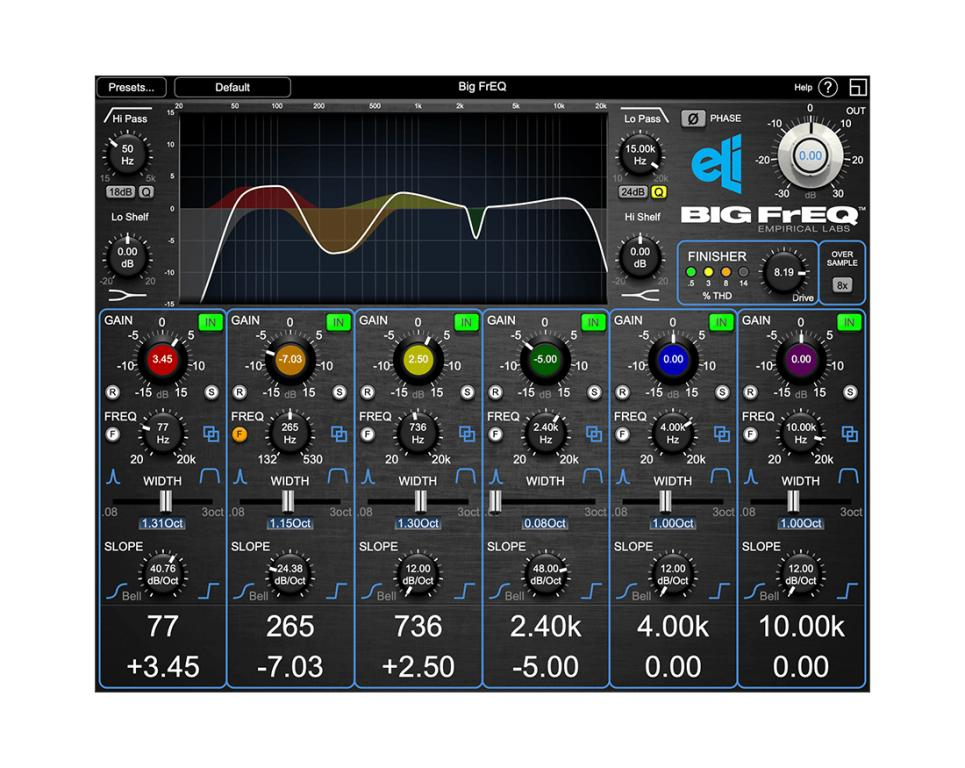965x768 pixels.
Task: Click the 1.15Oct width value field
Action: click(x=290, y=524)
